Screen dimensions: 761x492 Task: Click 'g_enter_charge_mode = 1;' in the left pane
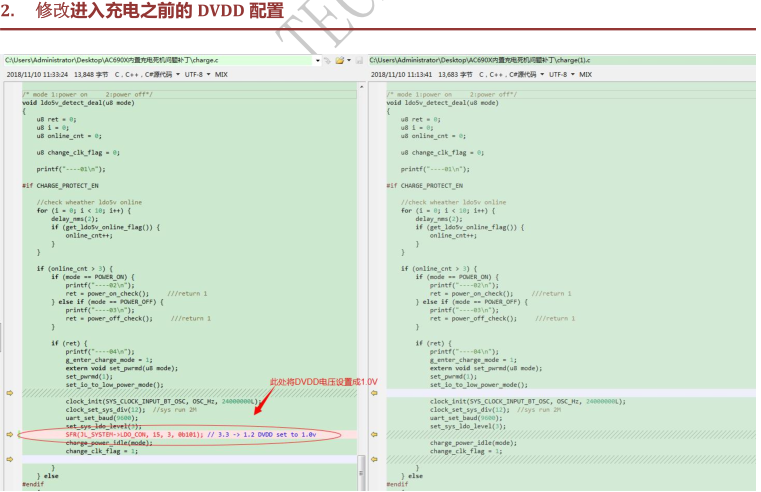[109, 360]
